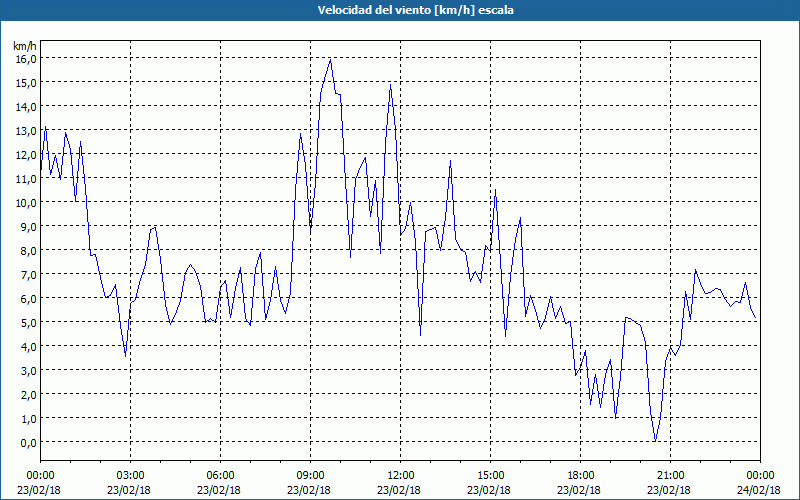Image resolution: width=800 pixels, height=500 pixels.
Task: Select the 1,0 y-axis value
Action: (x=30, y=418)
